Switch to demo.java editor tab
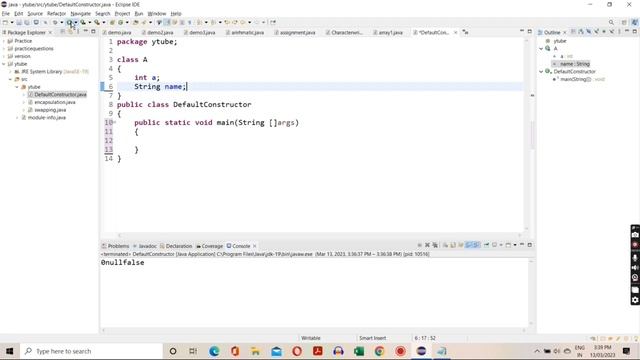Screen dimensions: 640x360 tap(117, 32)
